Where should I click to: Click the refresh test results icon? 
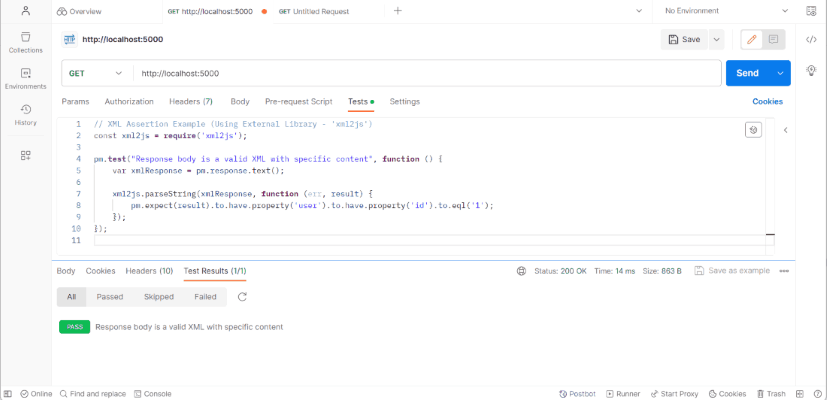click(x=242, y=297)
